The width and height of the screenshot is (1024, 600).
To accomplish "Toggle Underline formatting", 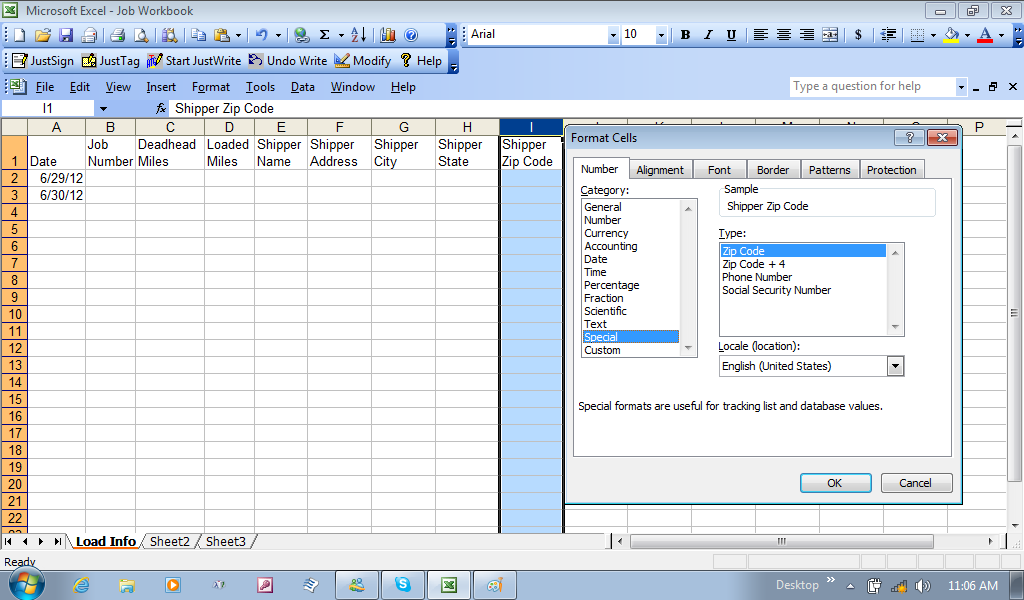I will click(x=731, y=35).
